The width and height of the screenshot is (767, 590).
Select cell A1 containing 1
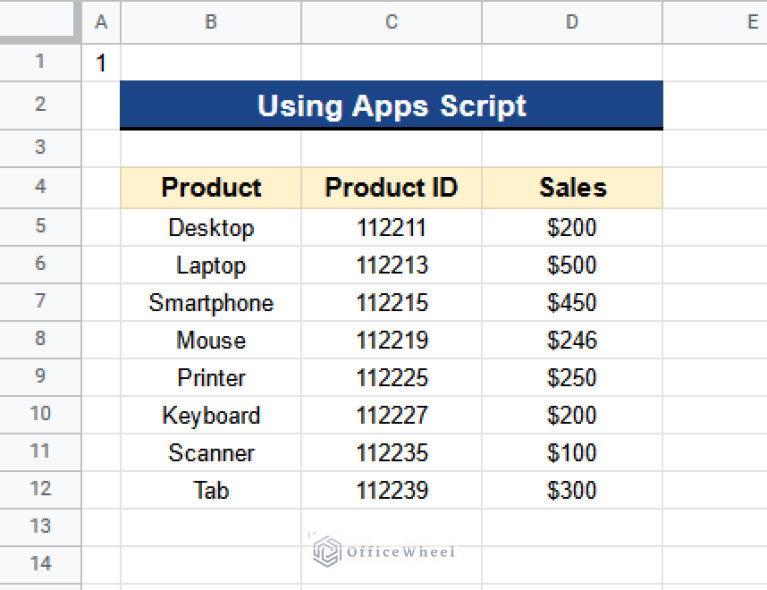(x=101, y=63)
